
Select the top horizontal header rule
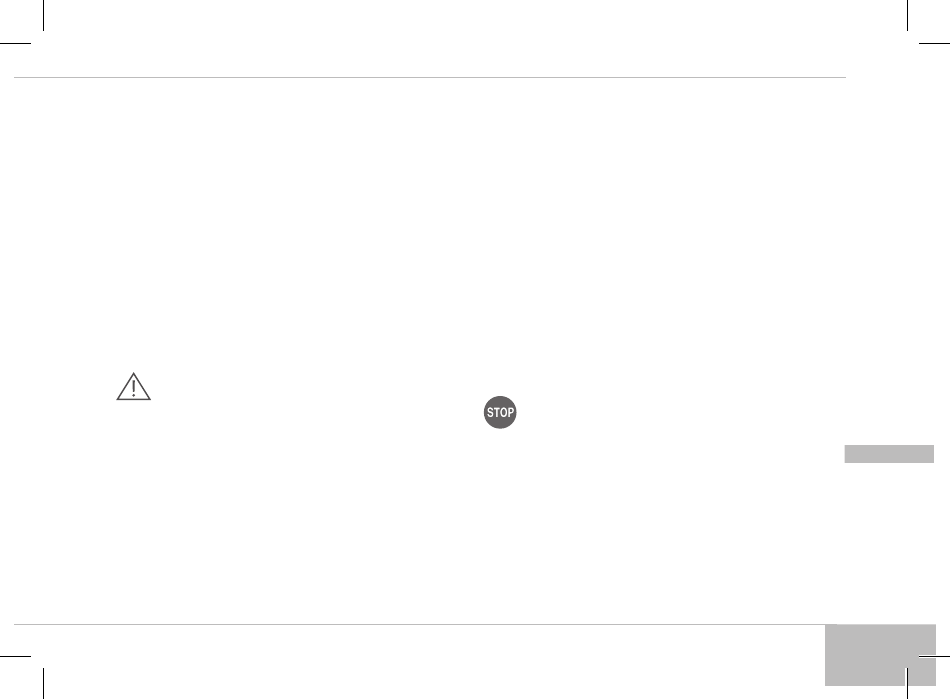pyautogui.click(x=430, y=78)
